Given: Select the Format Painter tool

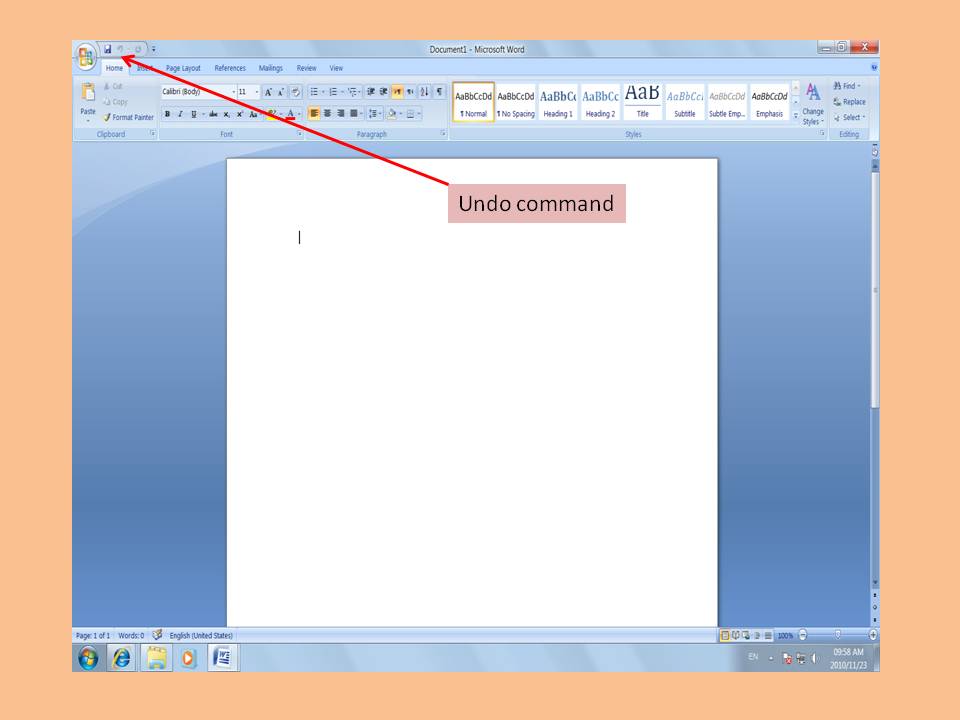Looking at the screenshot, I should click(128, 117).
